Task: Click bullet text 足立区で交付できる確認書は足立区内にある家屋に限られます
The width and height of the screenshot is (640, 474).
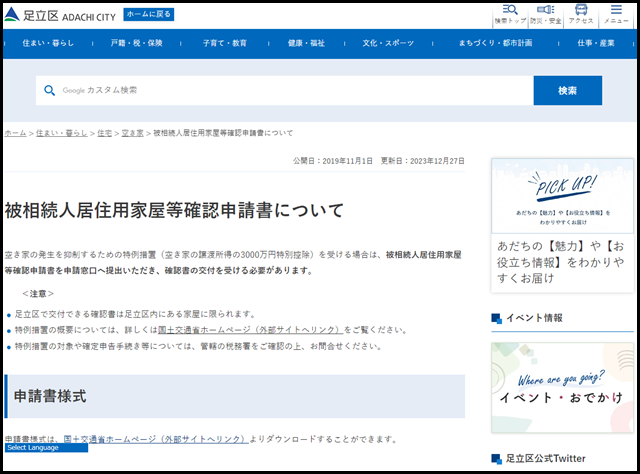Action: [x=135, y=314]
